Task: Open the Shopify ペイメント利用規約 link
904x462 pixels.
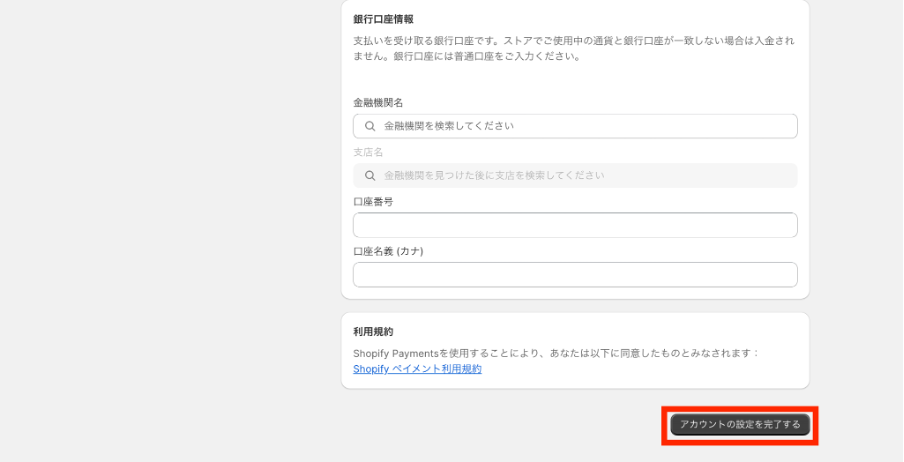Action: pos(417,369)
